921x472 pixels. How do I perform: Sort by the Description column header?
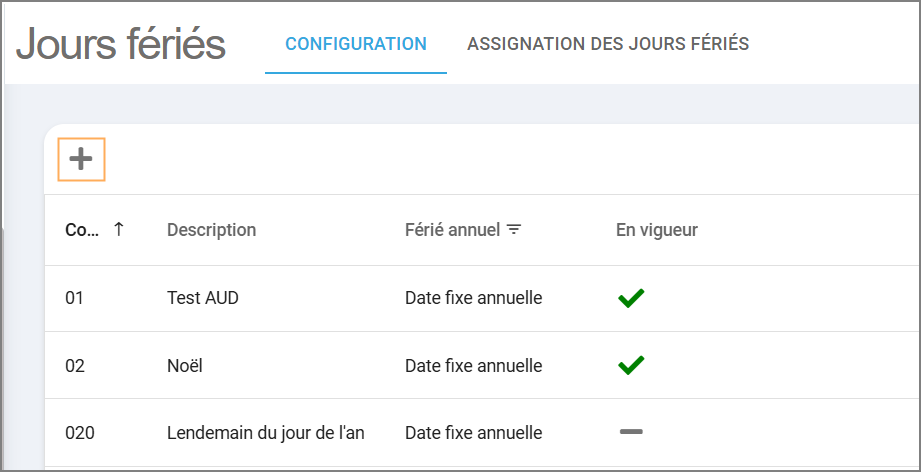pyautogui.click(x=211, y=230)
